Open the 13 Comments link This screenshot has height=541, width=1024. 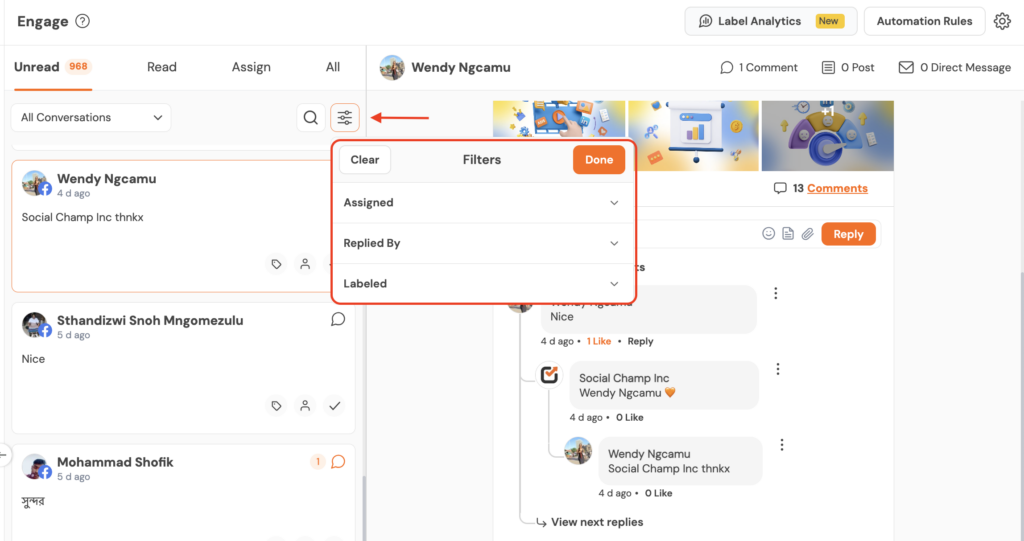(x=837, y=188)
